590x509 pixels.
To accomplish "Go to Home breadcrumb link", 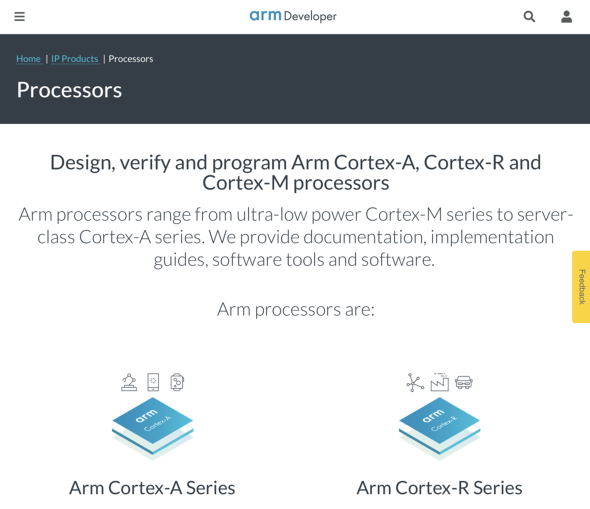I will (29, 59).
